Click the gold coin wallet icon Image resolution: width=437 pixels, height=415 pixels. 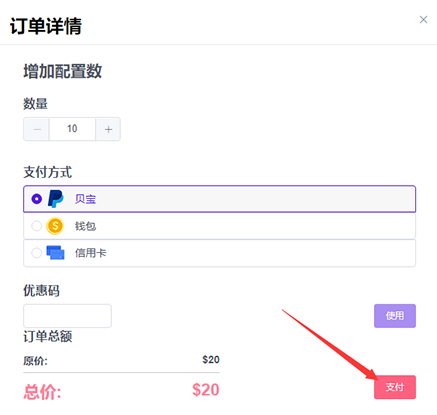(x=55, y=226)
